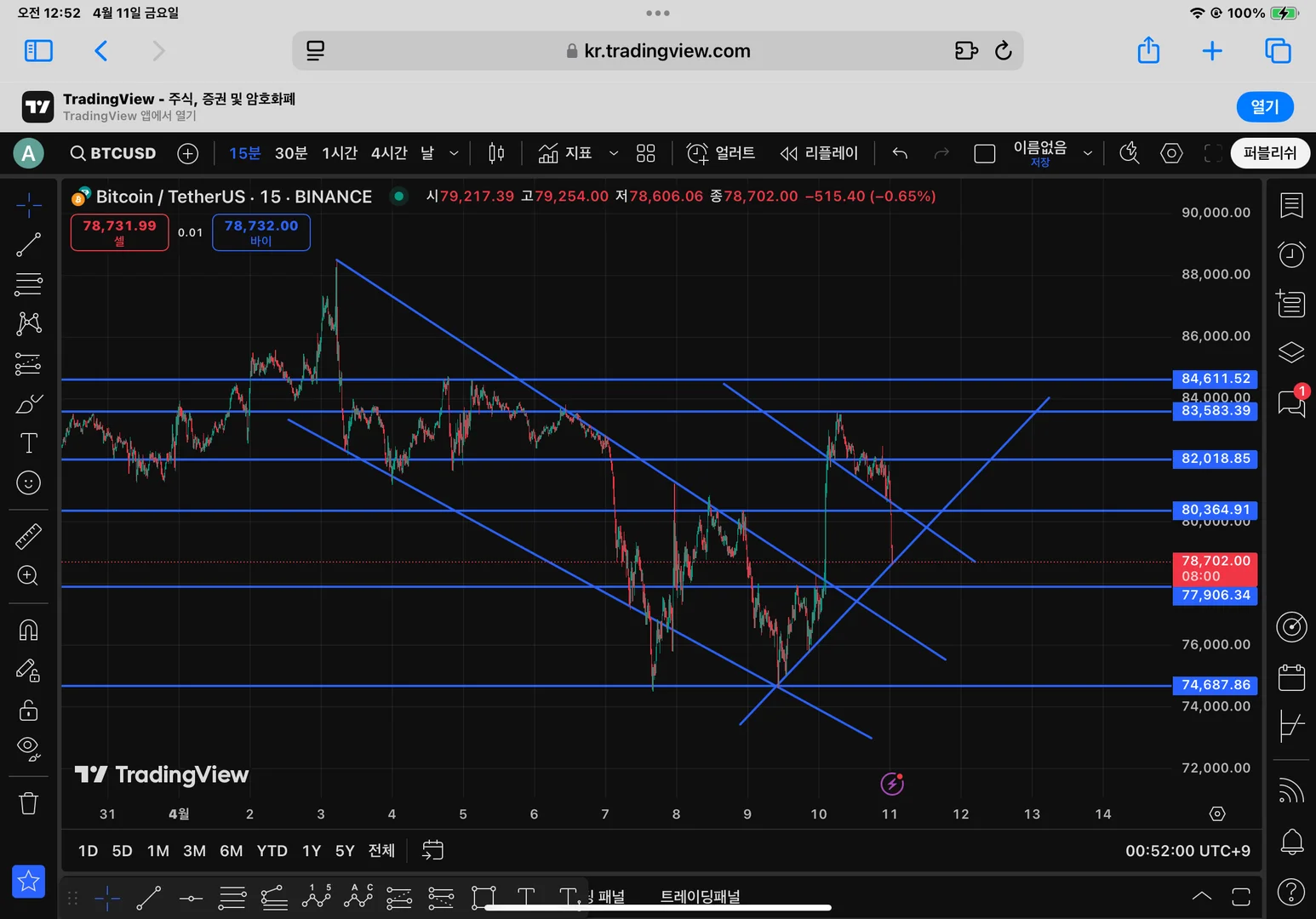Select the trend line tool in left toolbar
The width and height of the screenshot is (1316, 919).
point(28,245)
